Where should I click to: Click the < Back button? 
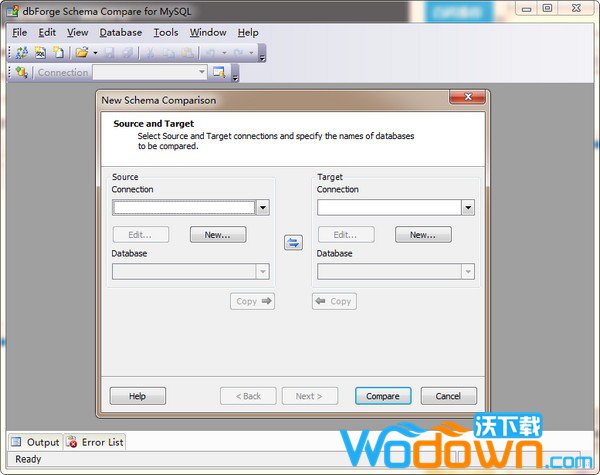248,396
